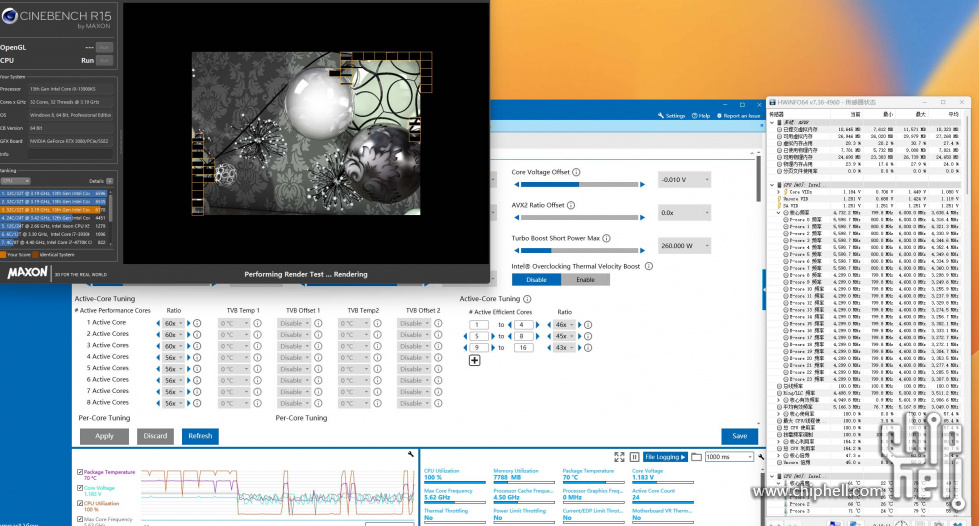Image resolution: width=979 pixels, height=526 pixels.
Task: Increase the 1 Active Core ratio with the right arrow
Action: coord(189,324)
